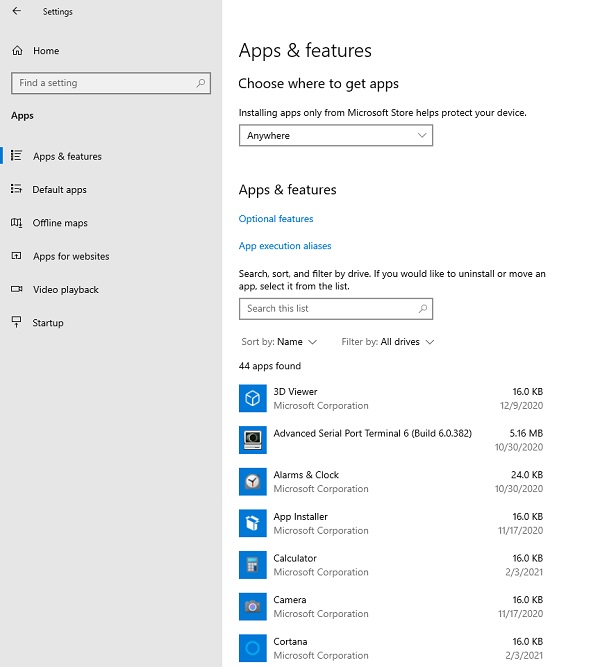This screenshot has height=667, width=600.
Task: Click the 24.0 KB size value
Action: pyautogui.click(x=527, y=475)
